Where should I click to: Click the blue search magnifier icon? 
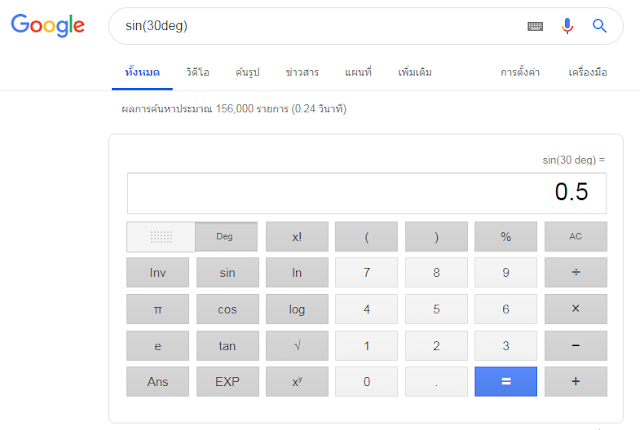[599, 26]
